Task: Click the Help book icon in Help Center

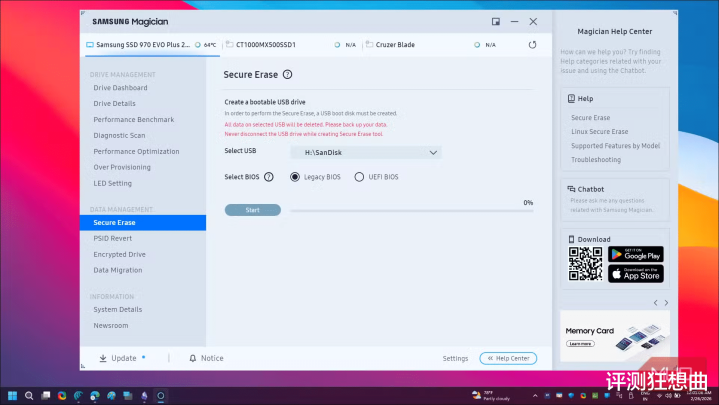Action: click(x=571, y=99)
